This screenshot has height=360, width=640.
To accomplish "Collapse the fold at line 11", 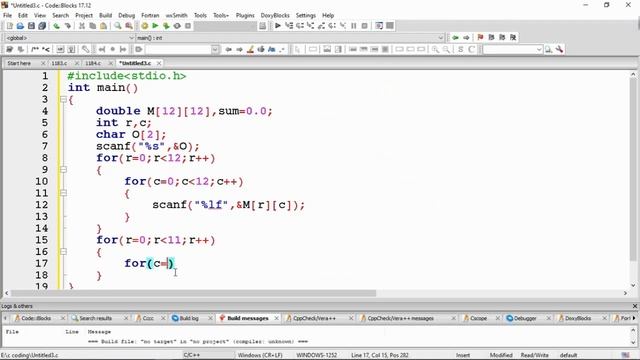I will coord(63,193).
